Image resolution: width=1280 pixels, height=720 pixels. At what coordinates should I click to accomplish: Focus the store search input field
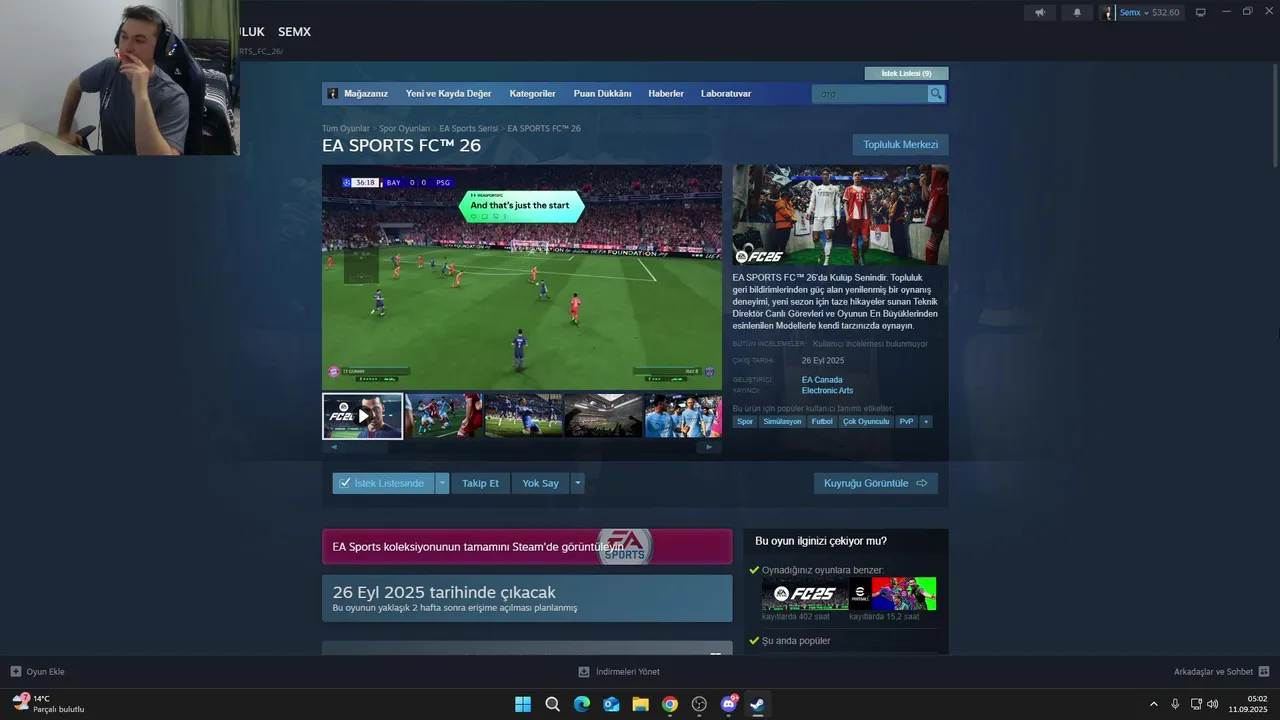pyautogui.click(x=870, y=94)
